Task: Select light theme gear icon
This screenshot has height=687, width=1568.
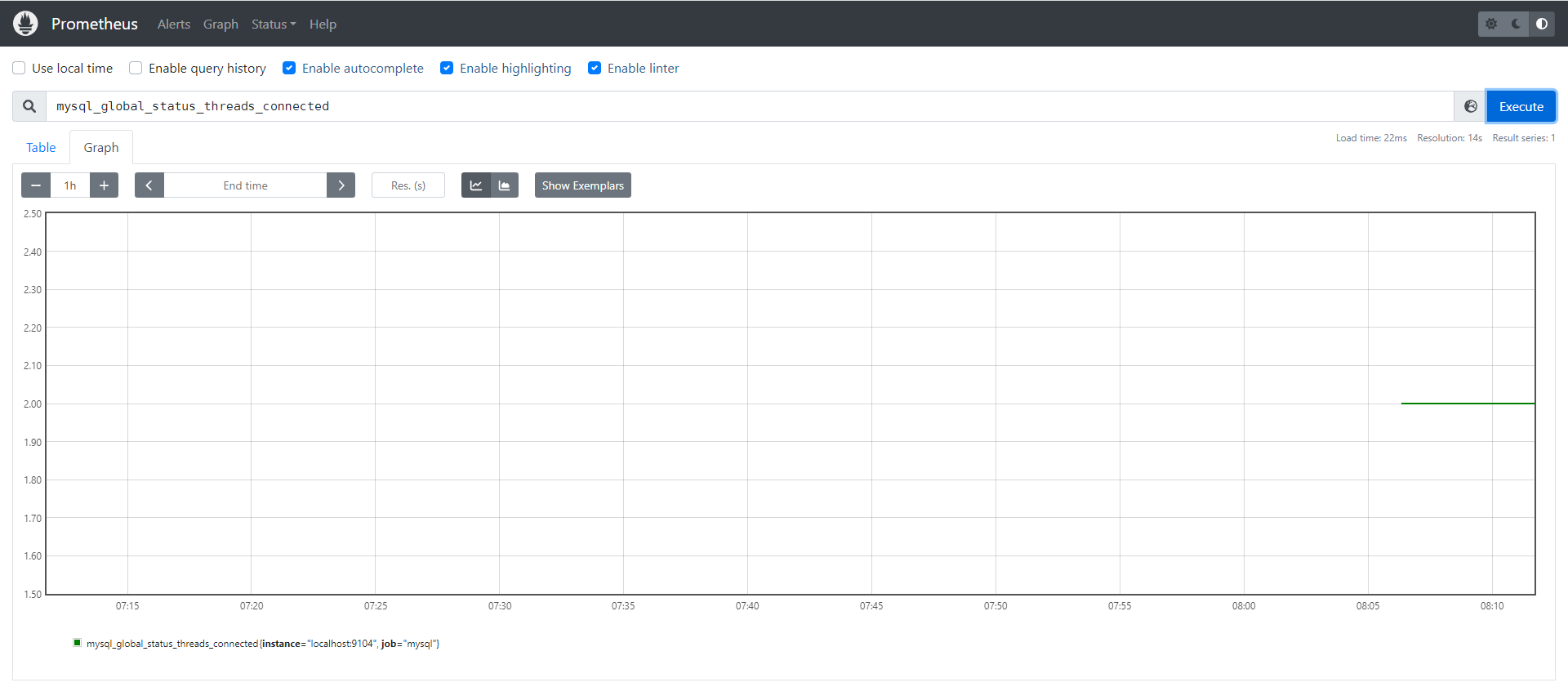Action: click(1491, 24)
